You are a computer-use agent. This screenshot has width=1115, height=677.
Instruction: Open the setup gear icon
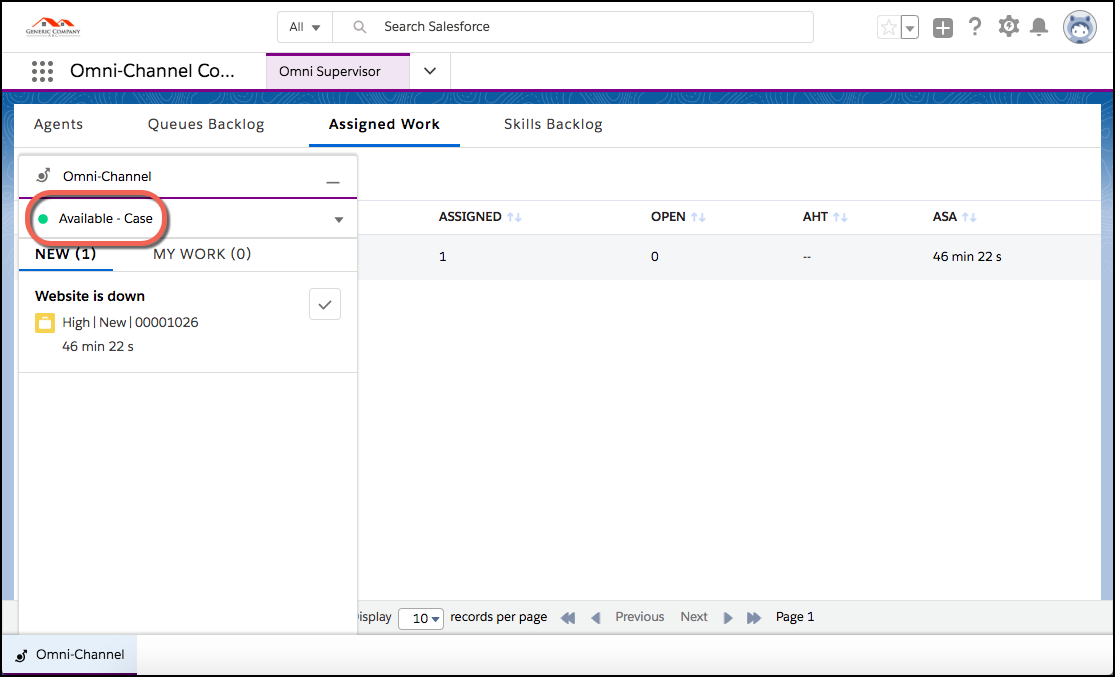(1008, 27)
